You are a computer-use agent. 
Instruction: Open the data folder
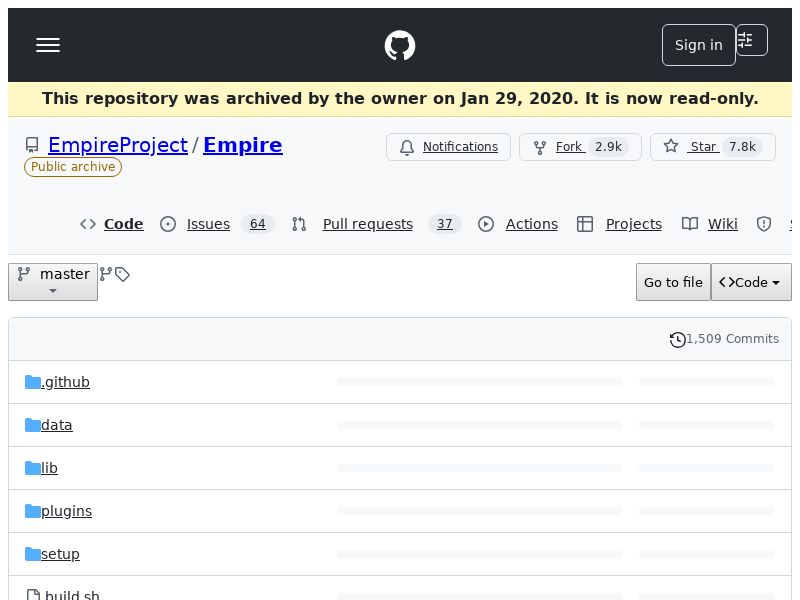pos(57,425)
